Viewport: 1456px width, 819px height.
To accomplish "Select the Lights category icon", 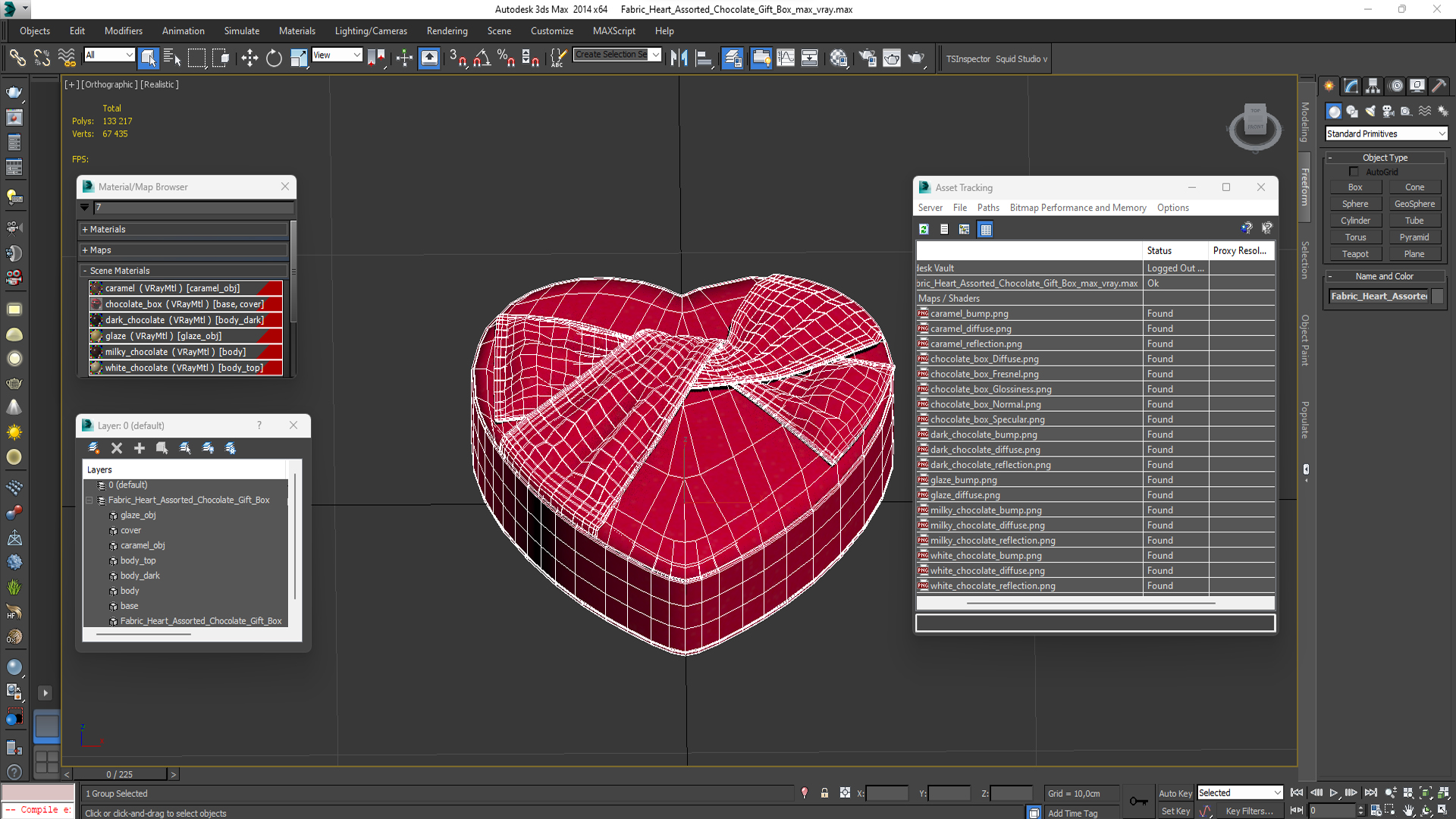I will point(1370,111).
